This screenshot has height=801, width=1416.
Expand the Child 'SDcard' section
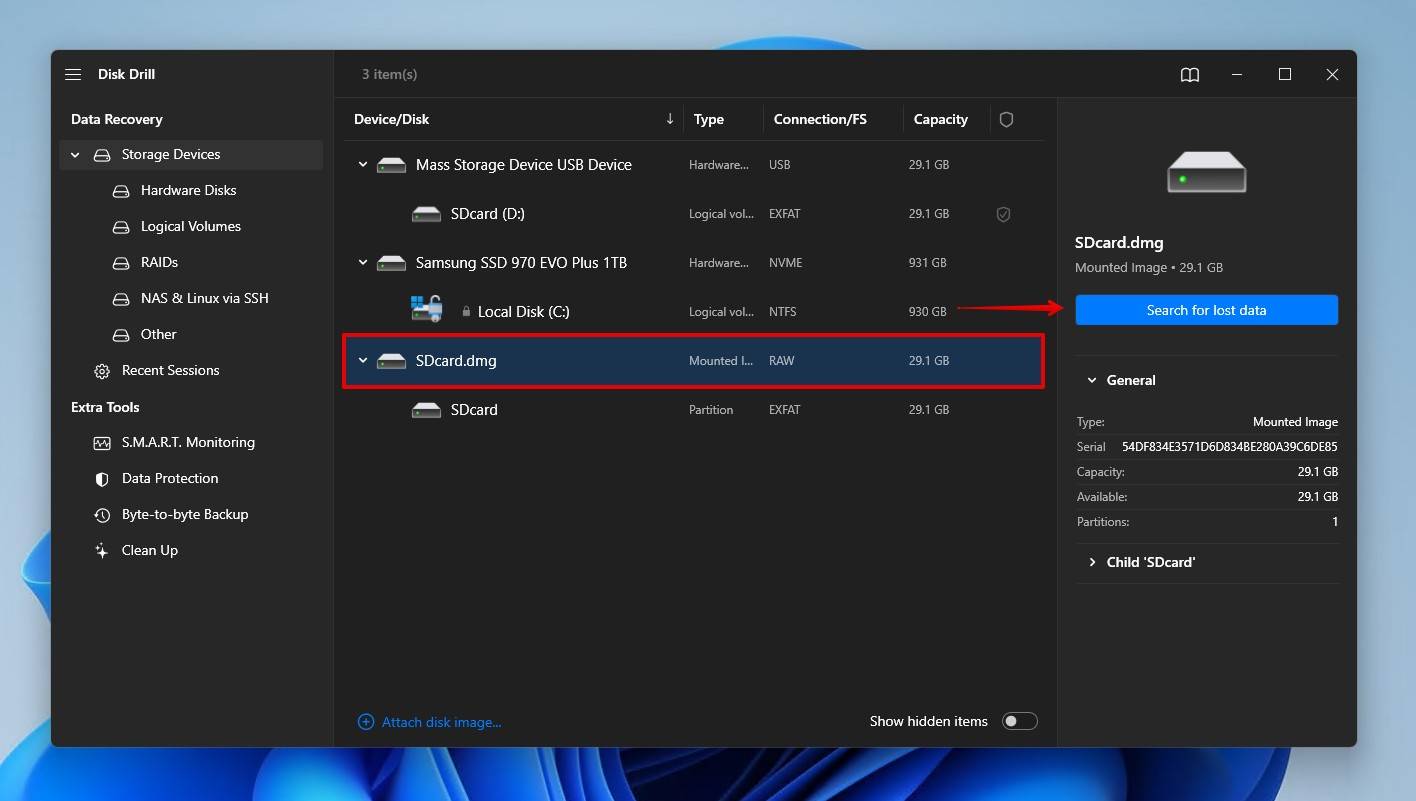pyautogui.click(x=1092, y=563)
